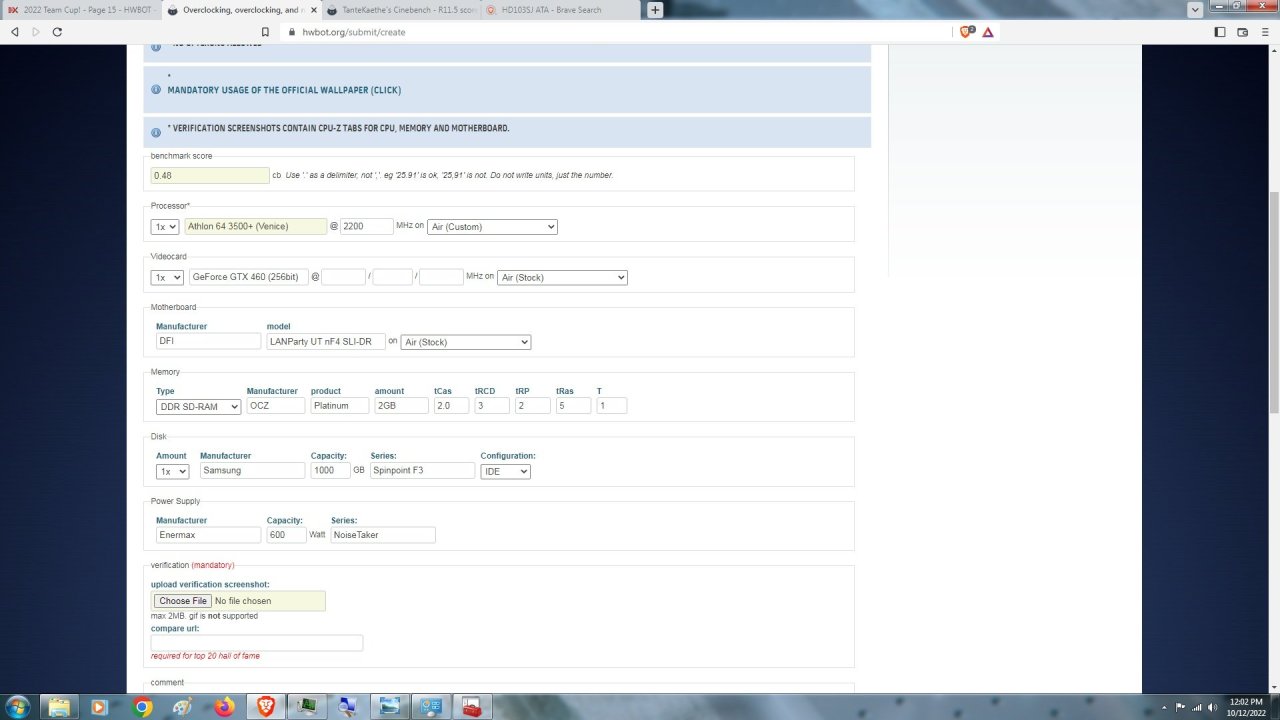Click the Choose File button
Viewport: 1280px width, 720px height.
pos(182,601)
